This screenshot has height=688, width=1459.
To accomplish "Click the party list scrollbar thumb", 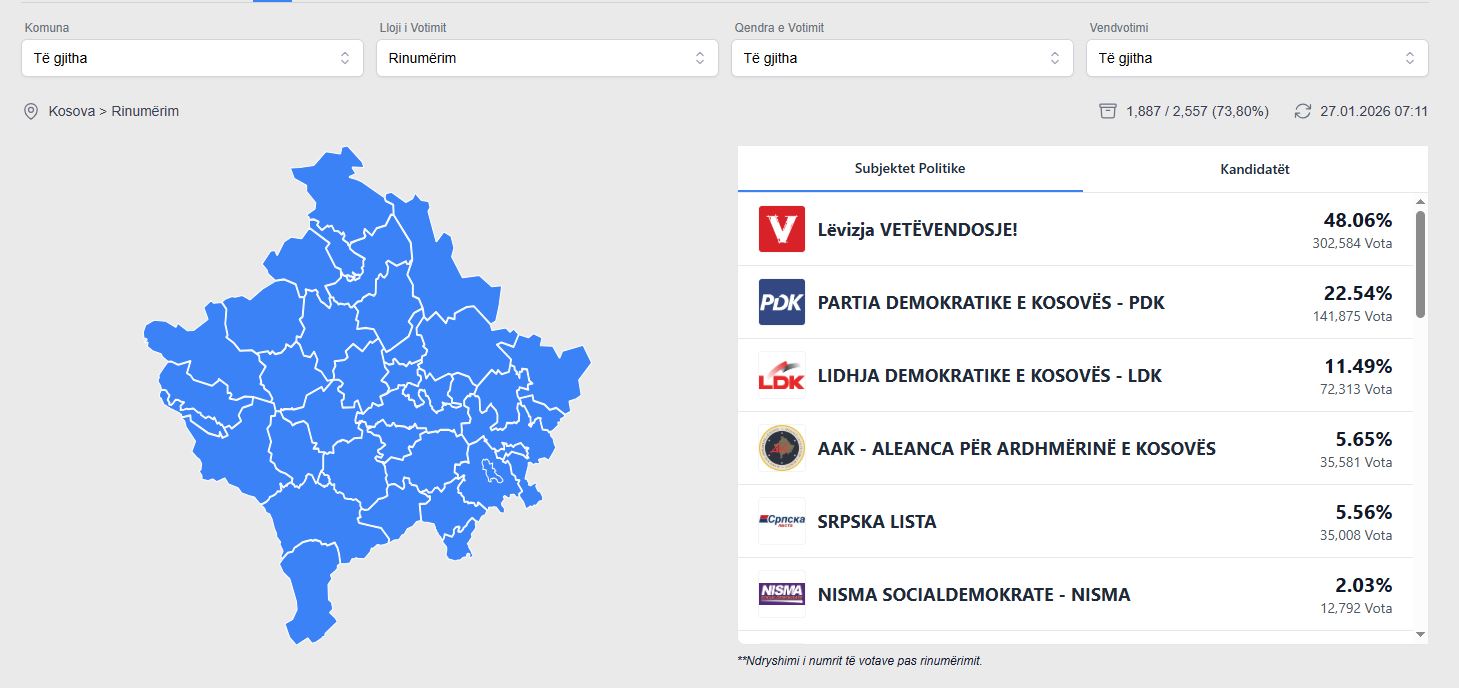I will (1420, 263).
